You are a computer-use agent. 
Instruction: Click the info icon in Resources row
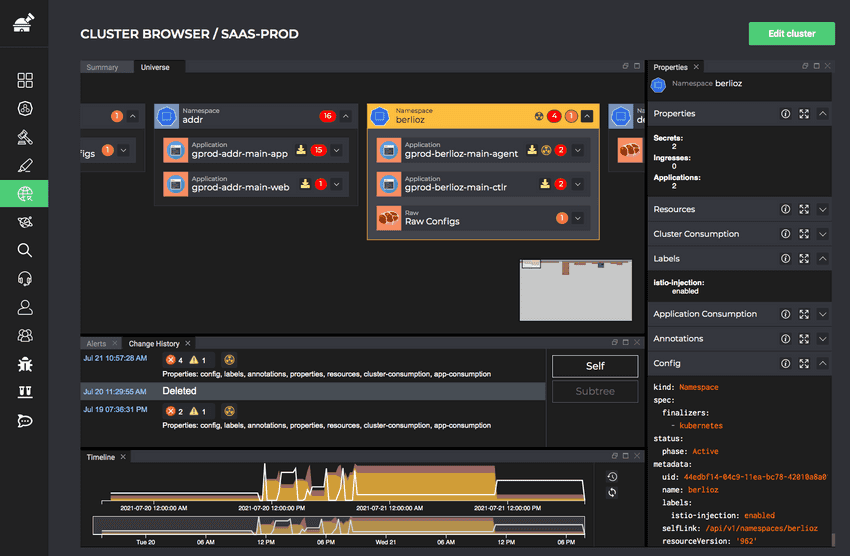[785, 210]
